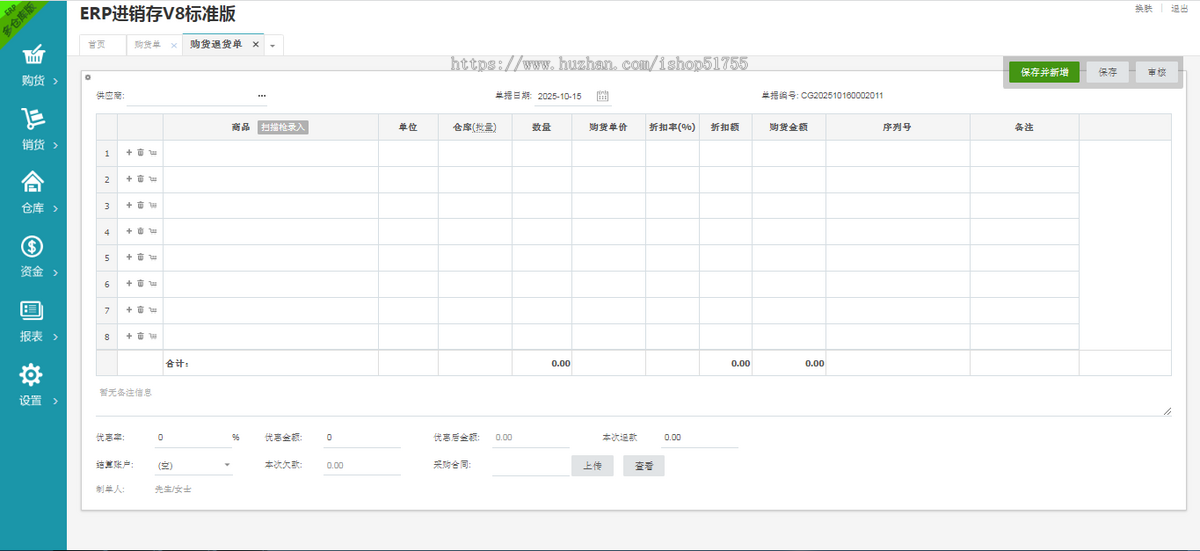
Task: Close the 购货退货单 tab
Action: click(256, 45)
